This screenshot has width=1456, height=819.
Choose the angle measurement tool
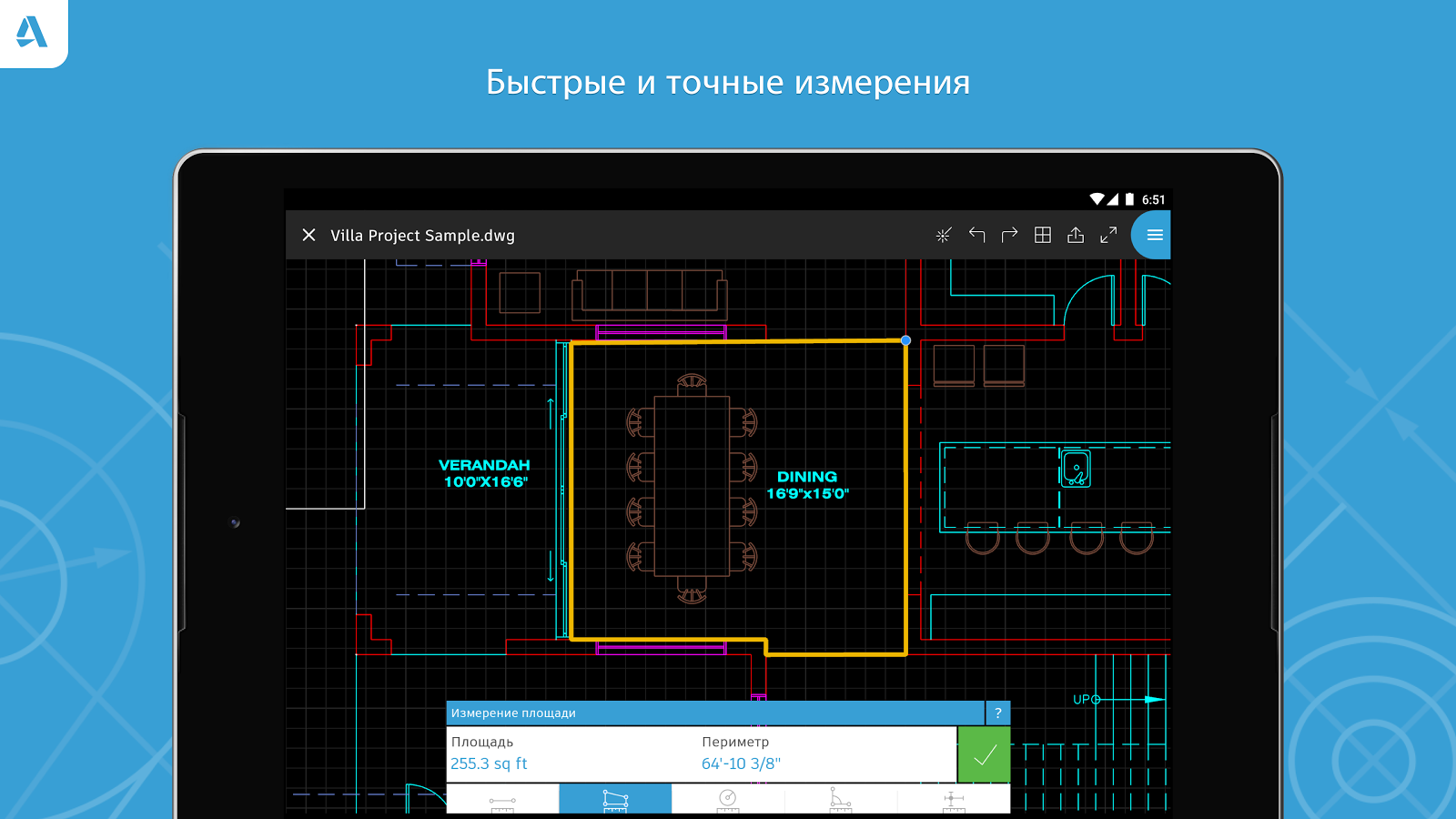click(841, 800)
